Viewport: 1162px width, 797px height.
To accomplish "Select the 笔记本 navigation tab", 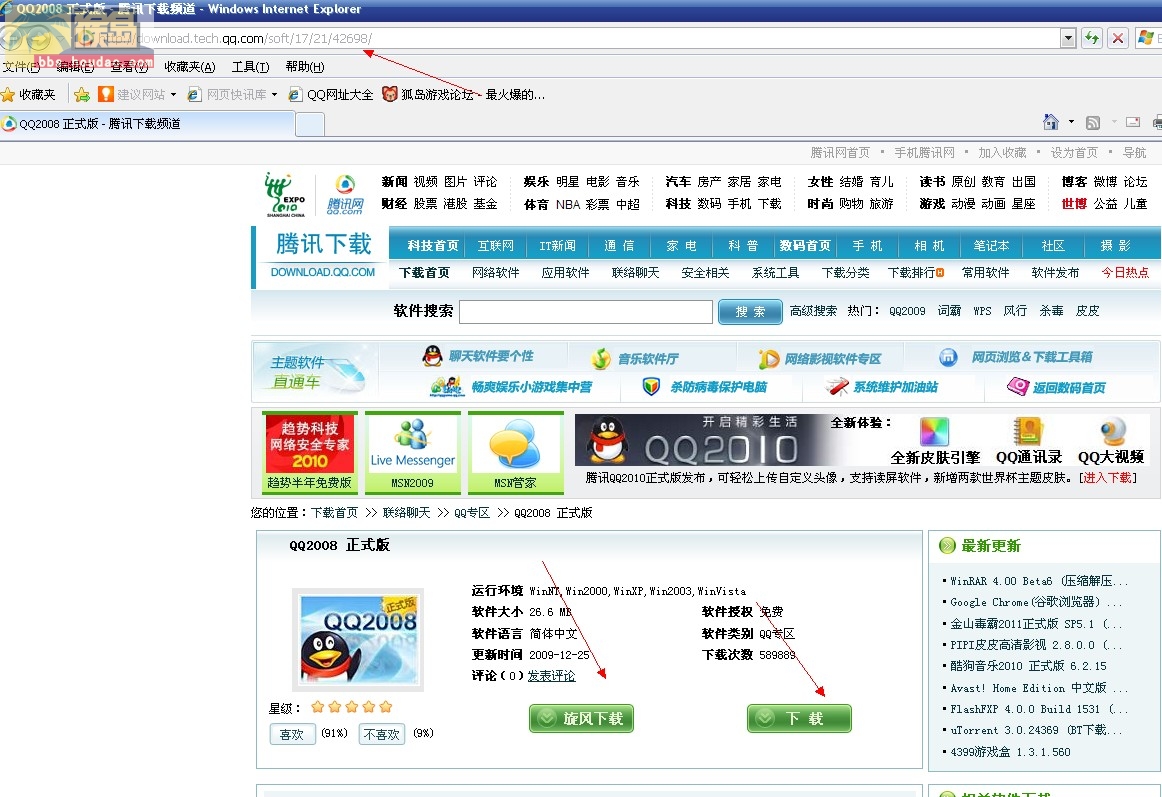I will tap(992, 245).
